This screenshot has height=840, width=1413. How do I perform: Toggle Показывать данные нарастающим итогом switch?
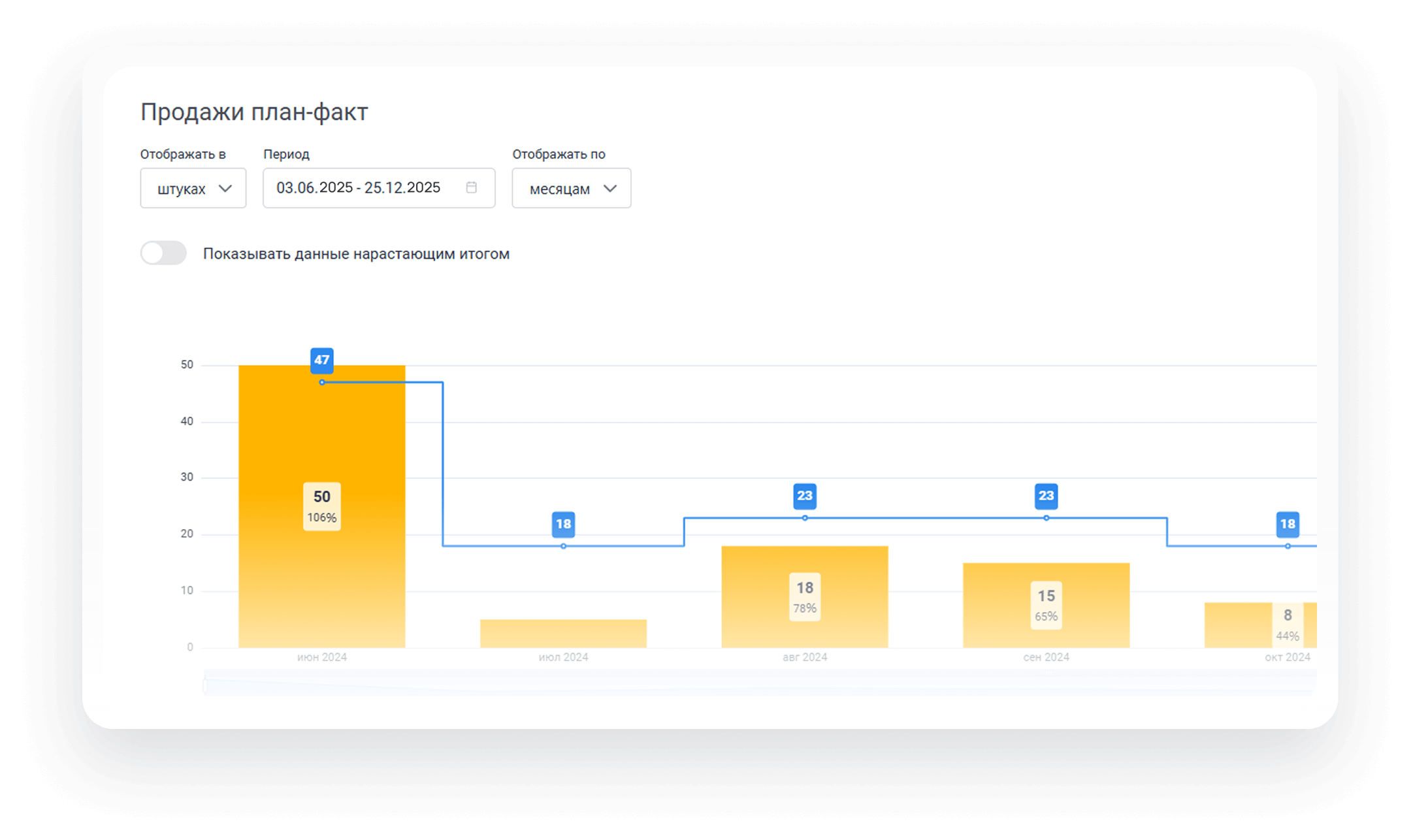click(163, 253)
